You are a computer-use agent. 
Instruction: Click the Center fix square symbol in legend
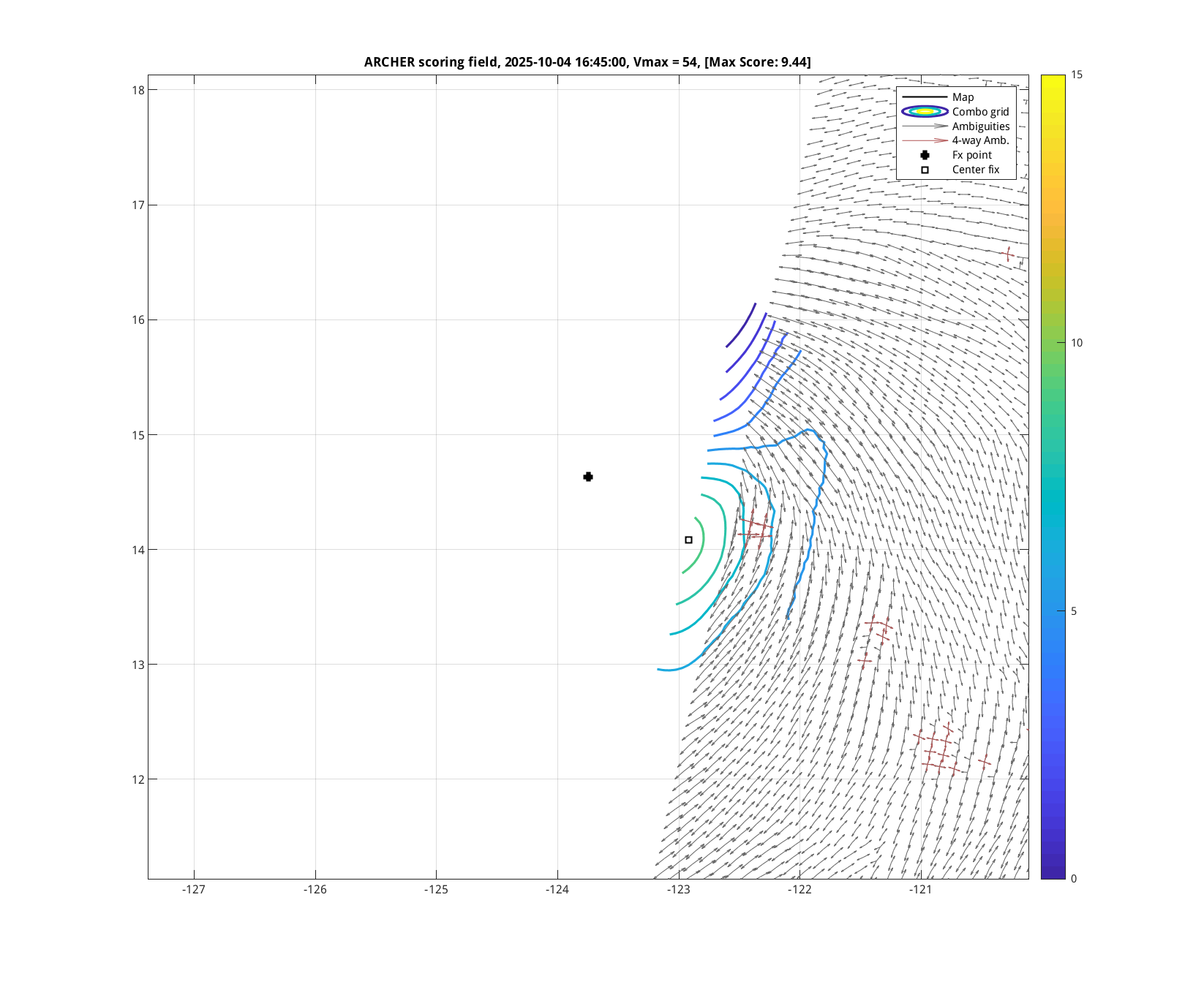point(925,170)
